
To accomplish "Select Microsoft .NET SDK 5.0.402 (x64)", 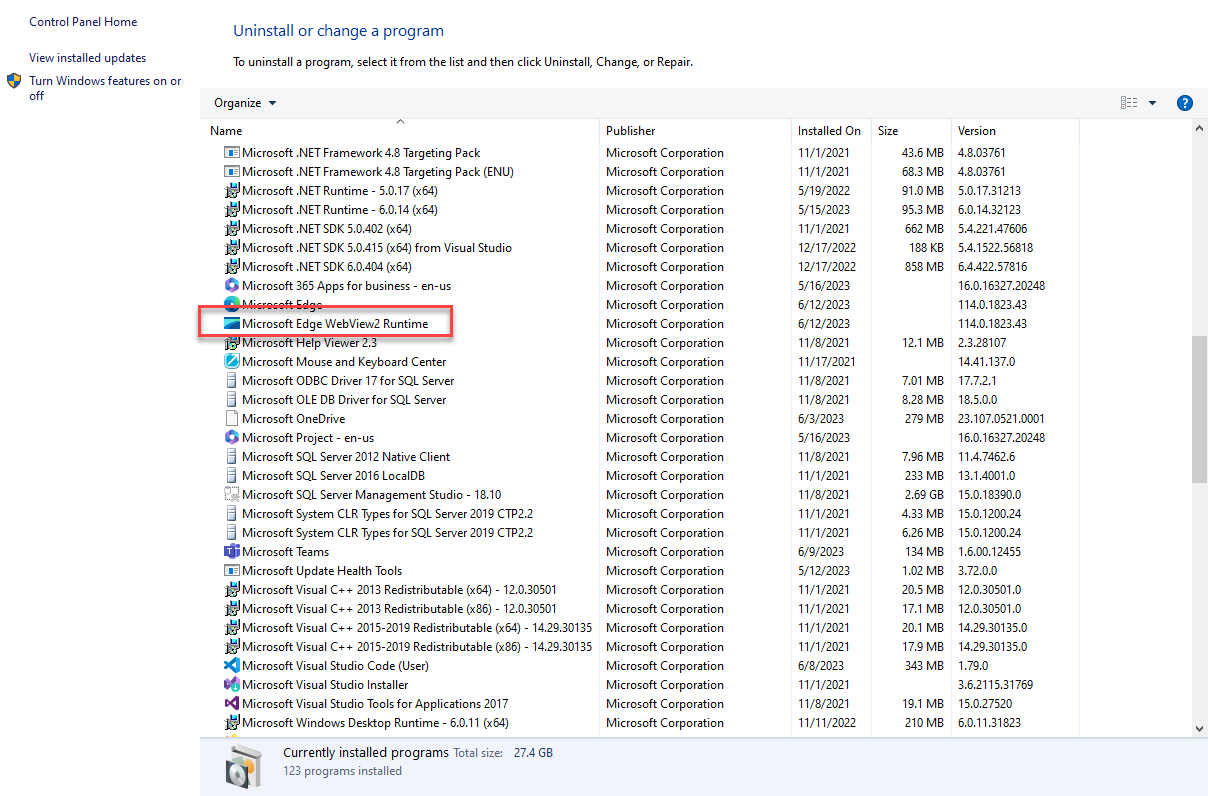I will 640,229.
